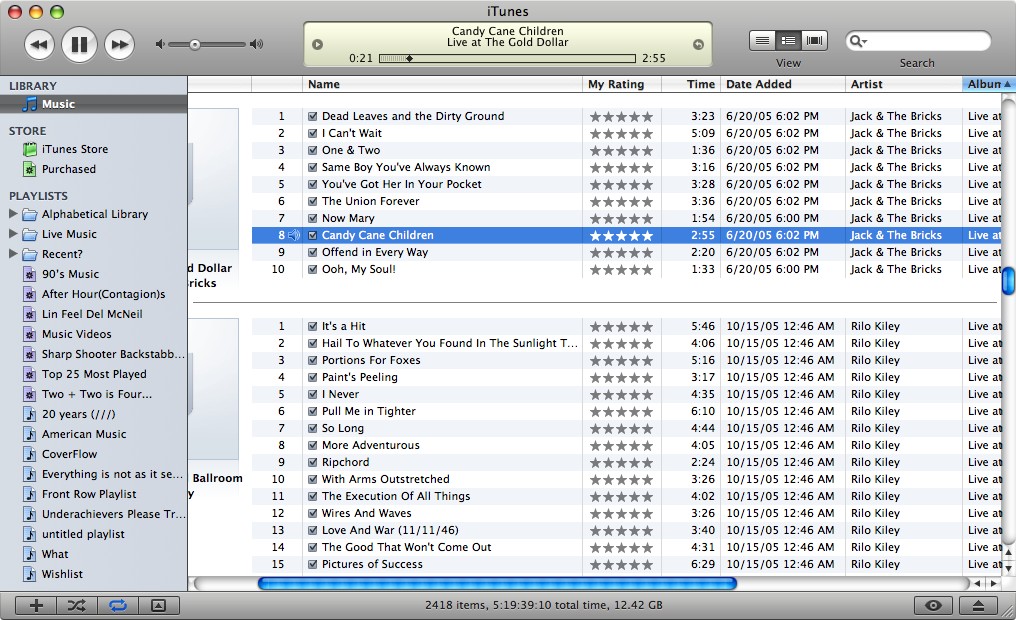Open the 20 years (///) playlist
1016x620 pixels.
[78, 414]
